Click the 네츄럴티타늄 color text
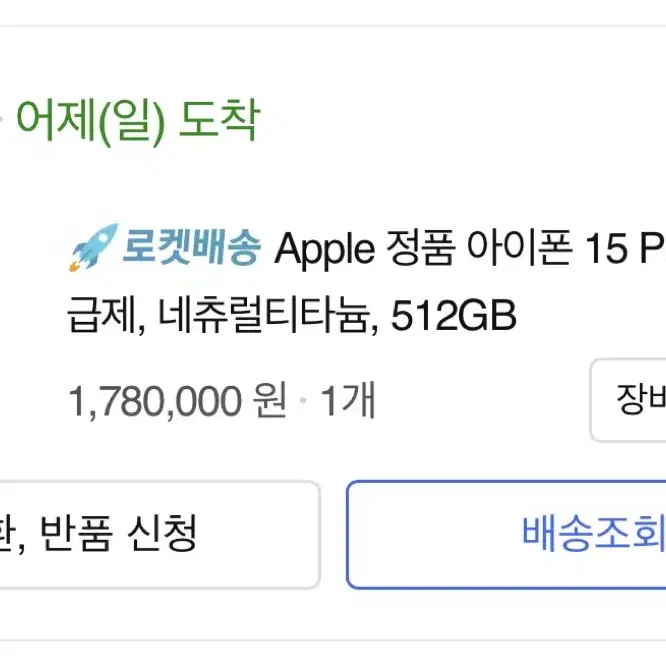Image resolution: width=666 pixels, height=666 pixels. click(263, 315)
